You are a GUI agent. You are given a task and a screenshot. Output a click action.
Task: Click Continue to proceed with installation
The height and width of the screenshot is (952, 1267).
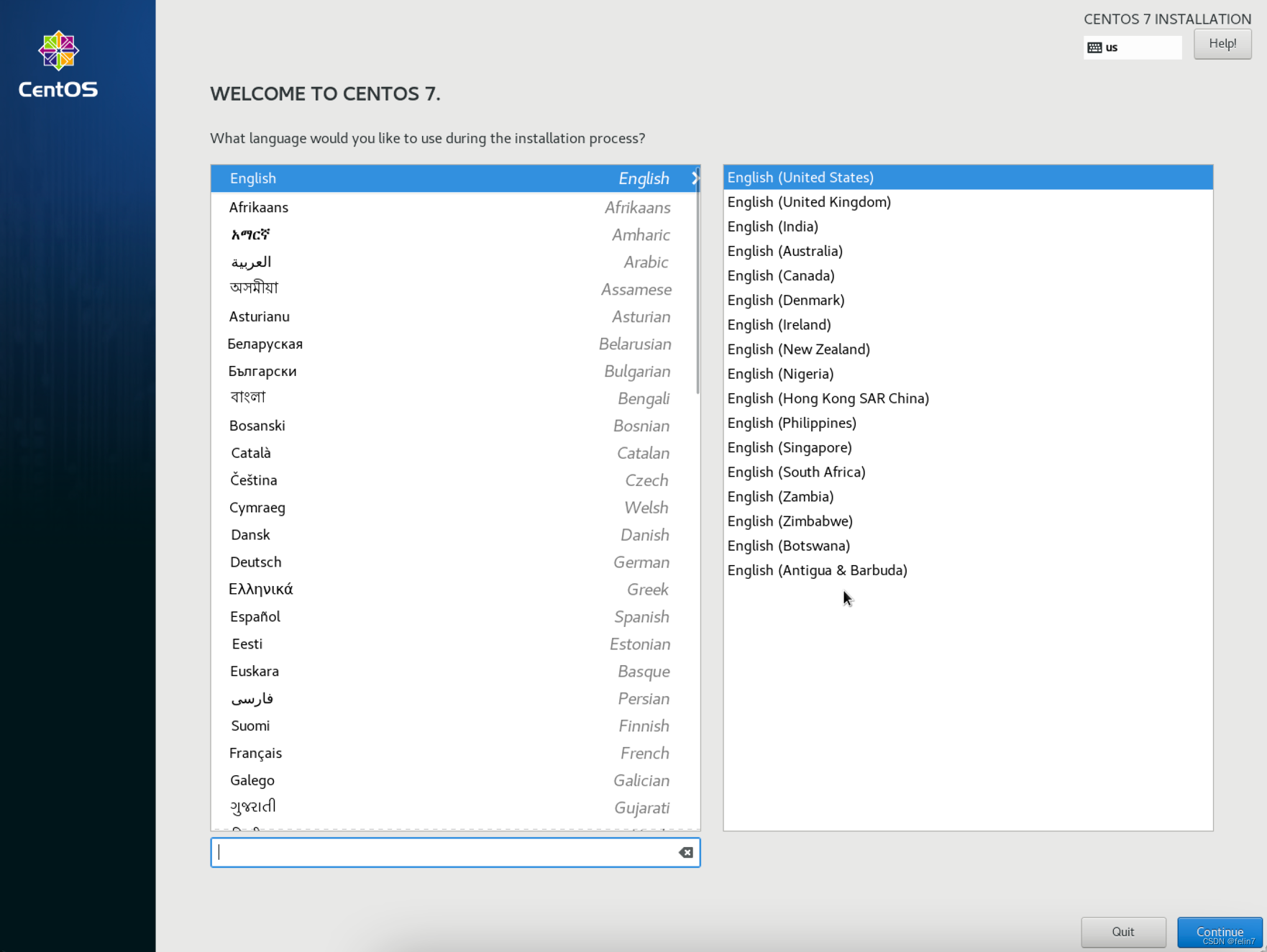1220,932
